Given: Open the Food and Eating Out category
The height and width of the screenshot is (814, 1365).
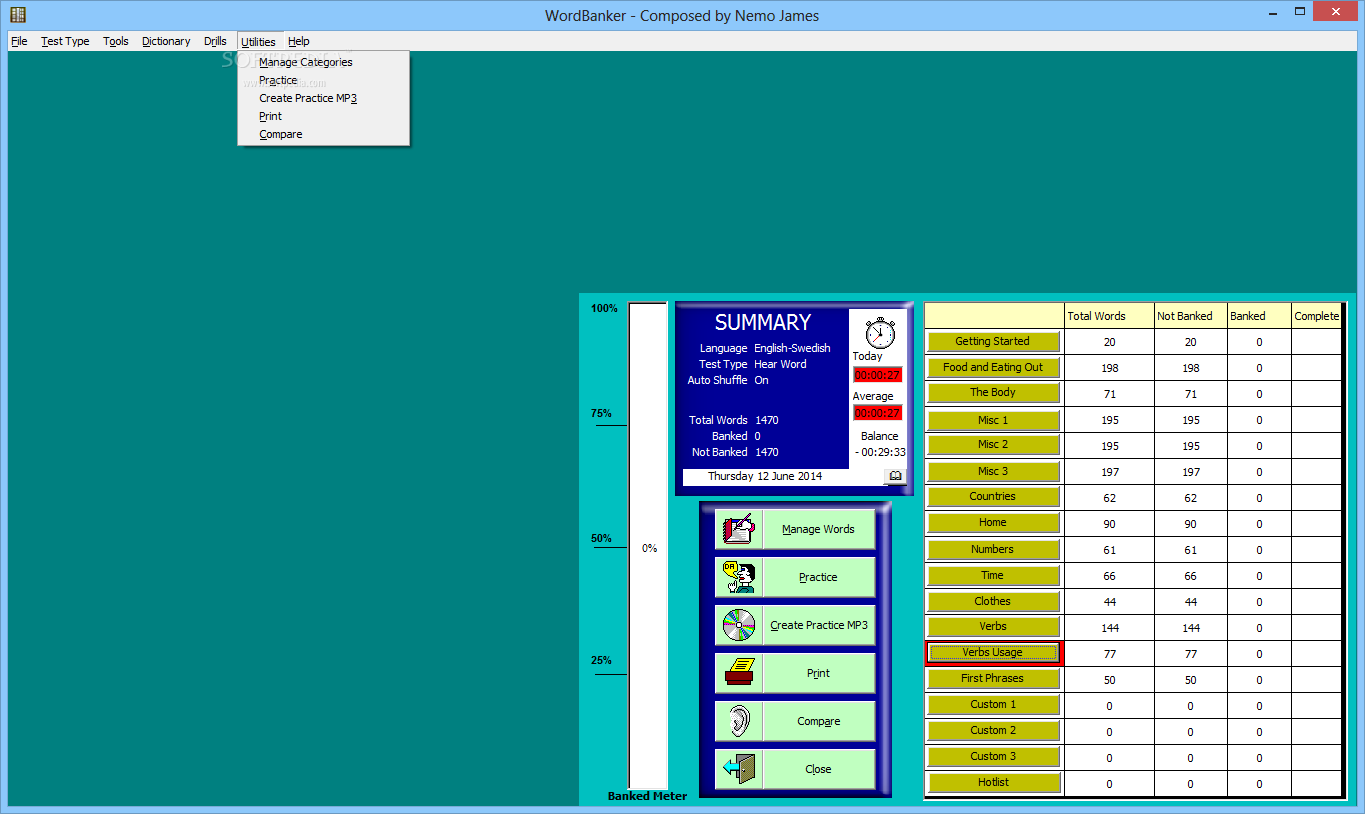Looking at the screenshot, I should click(993, 367).
